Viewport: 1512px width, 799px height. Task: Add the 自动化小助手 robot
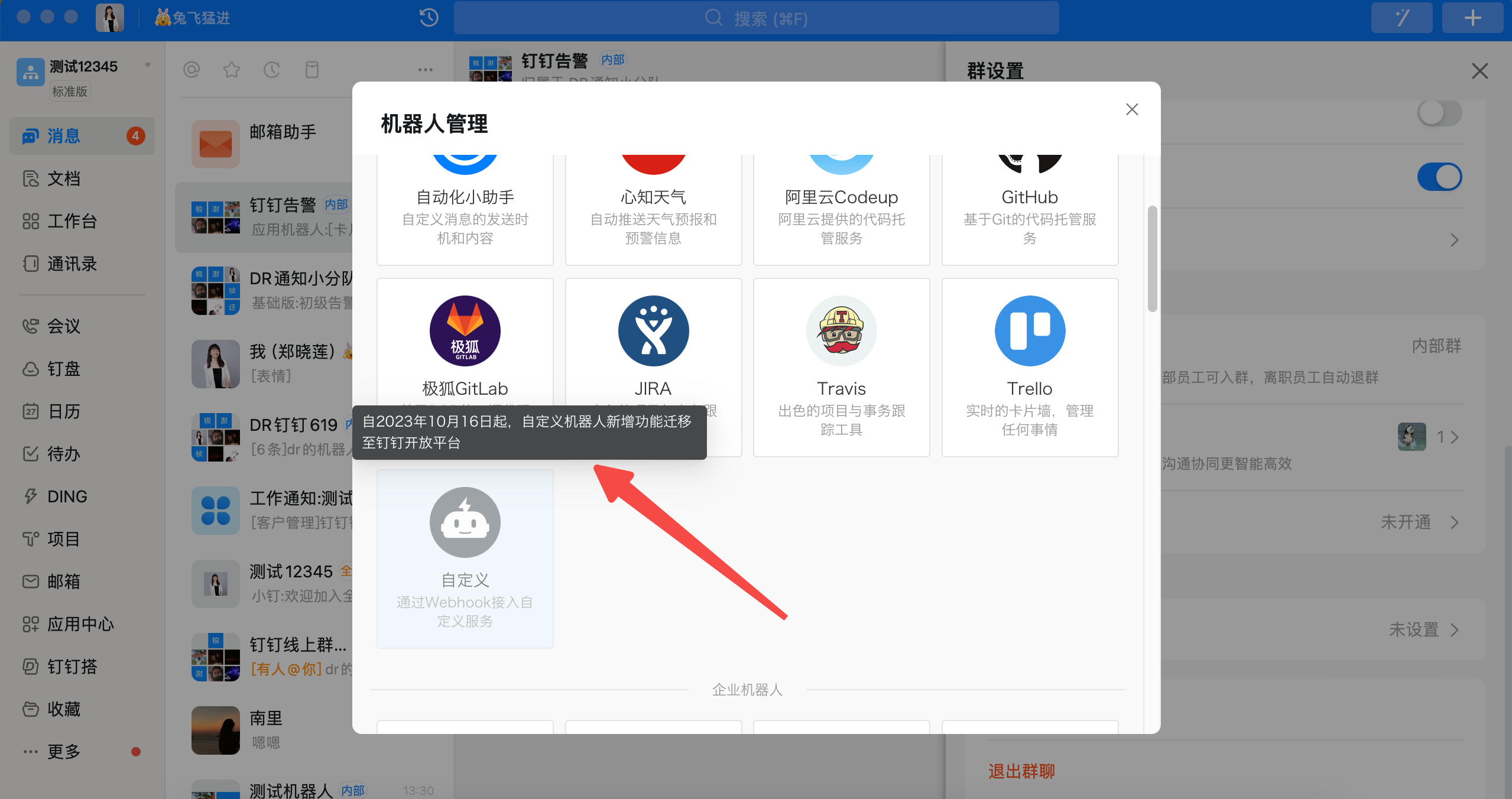(465, 210)
